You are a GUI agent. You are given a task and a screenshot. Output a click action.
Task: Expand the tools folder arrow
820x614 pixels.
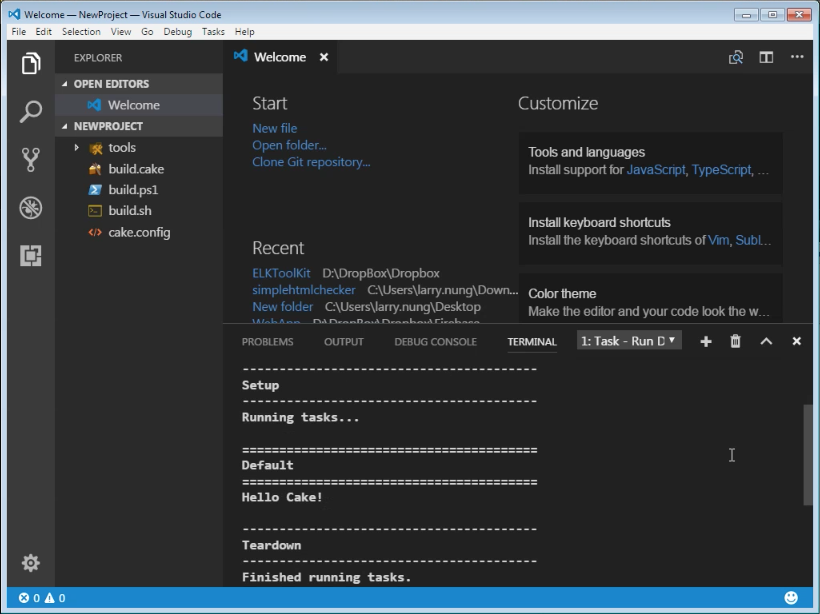pos(76,147)
